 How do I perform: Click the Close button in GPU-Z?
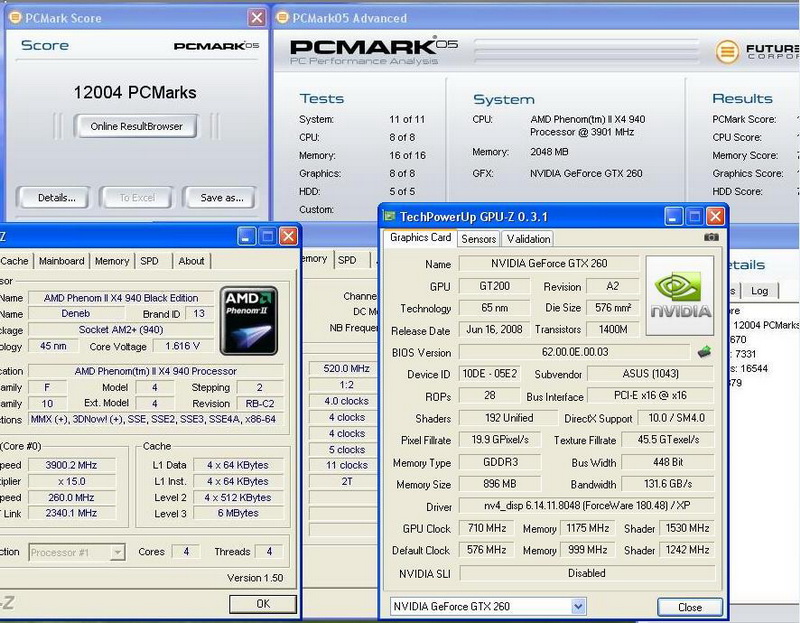tap(690, 607)
